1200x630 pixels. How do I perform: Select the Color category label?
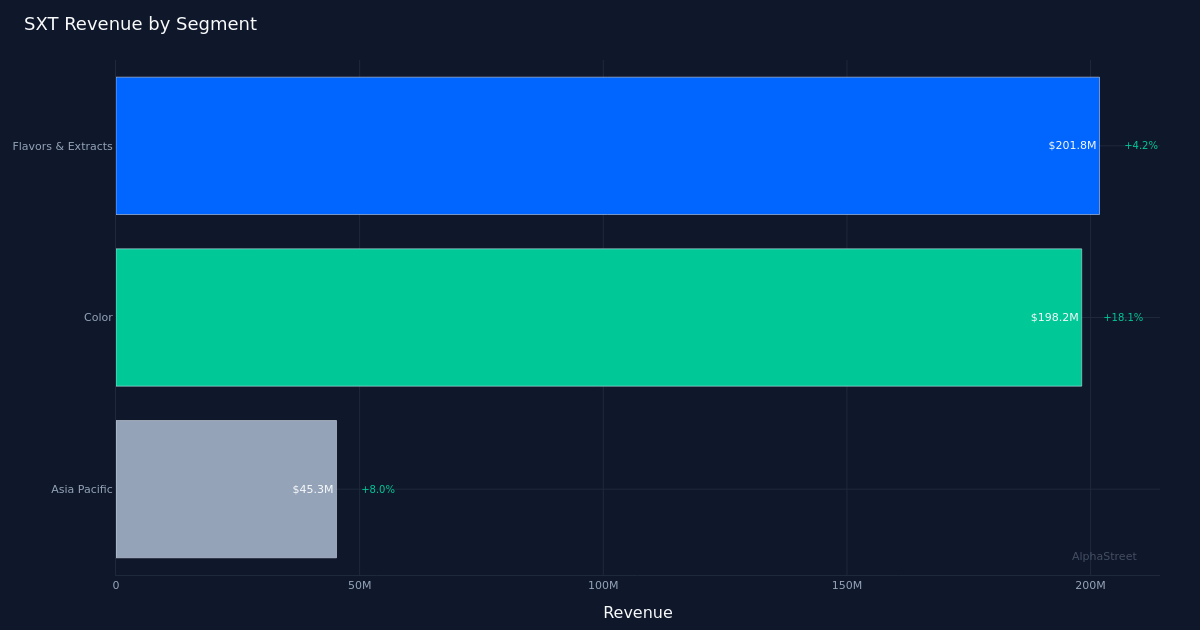[x=98, y=317]
